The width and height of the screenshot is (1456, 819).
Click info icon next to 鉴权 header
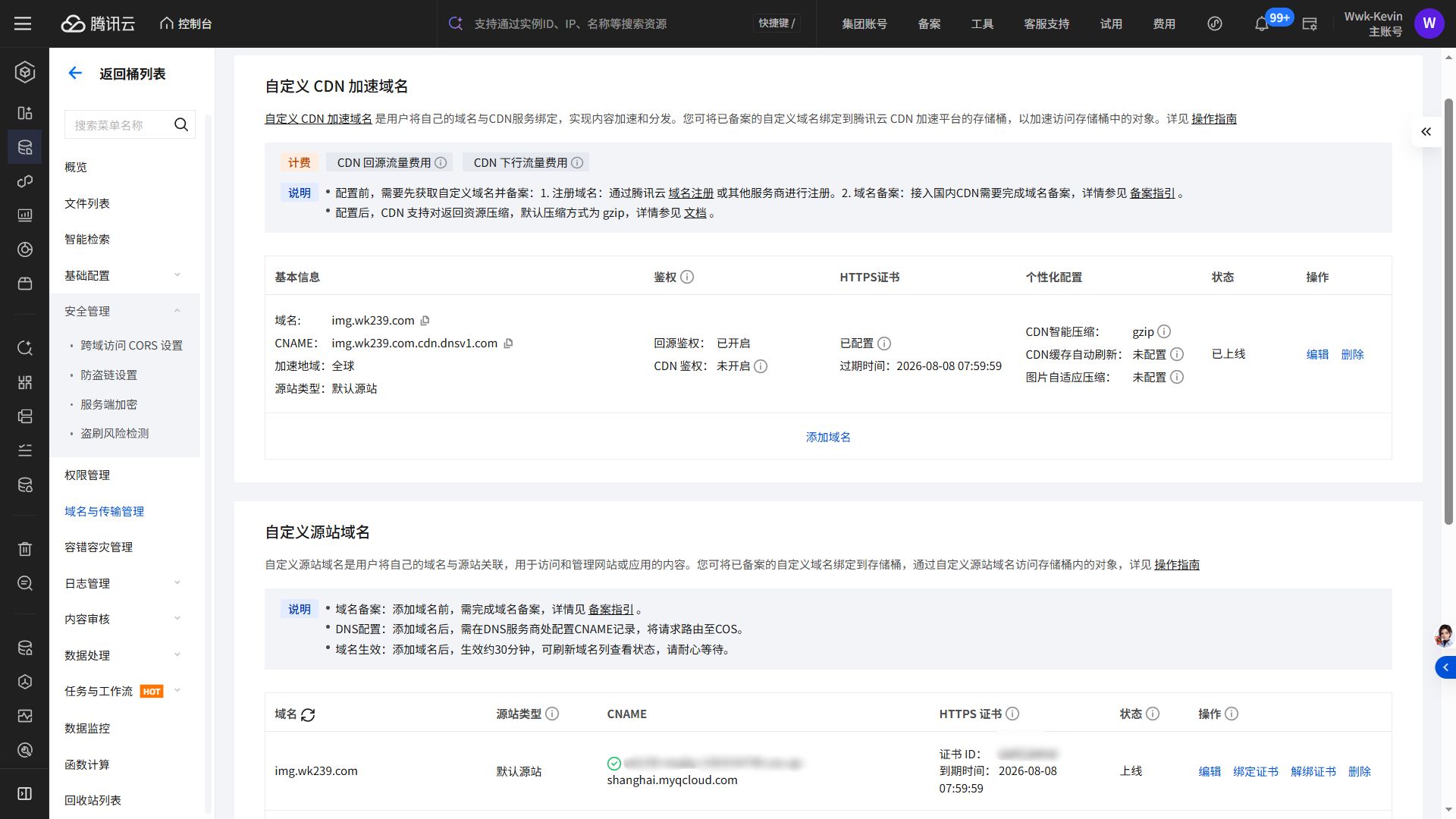pos(687,277)
